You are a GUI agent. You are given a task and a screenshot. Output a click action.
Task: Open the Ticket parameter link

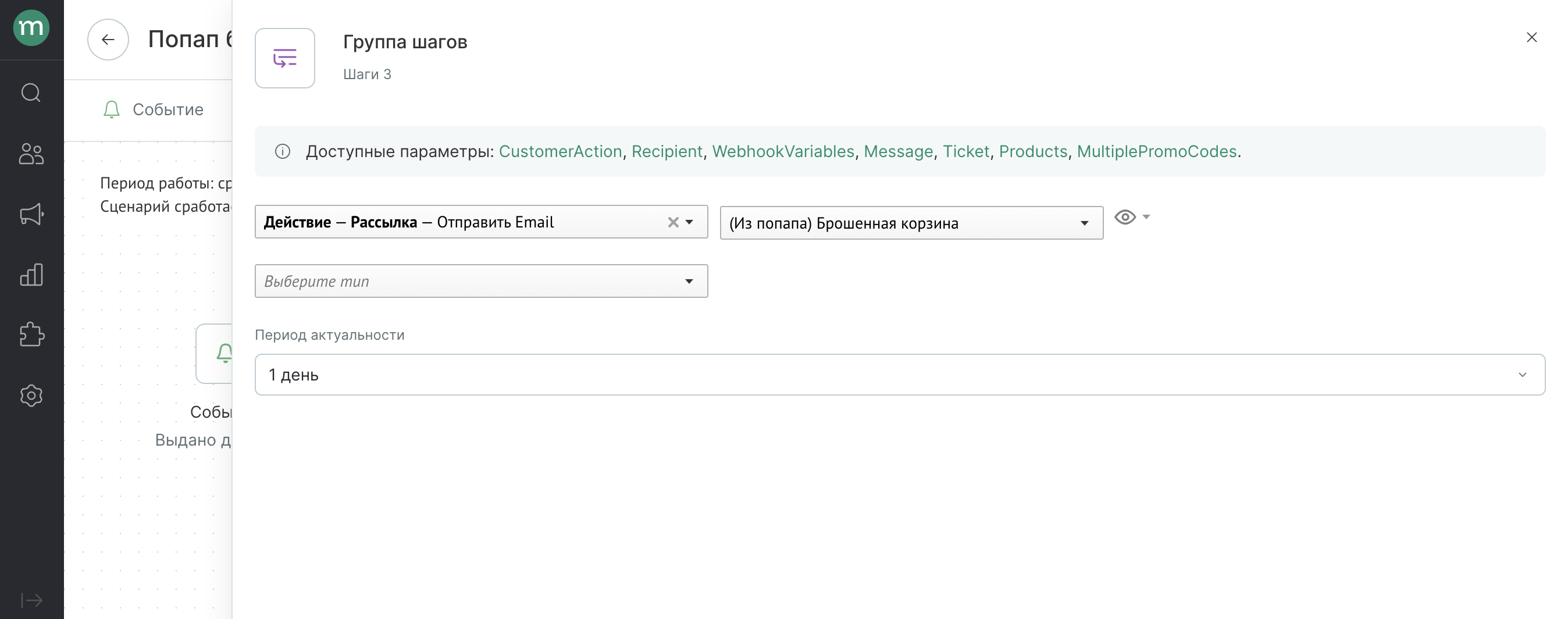965,152
